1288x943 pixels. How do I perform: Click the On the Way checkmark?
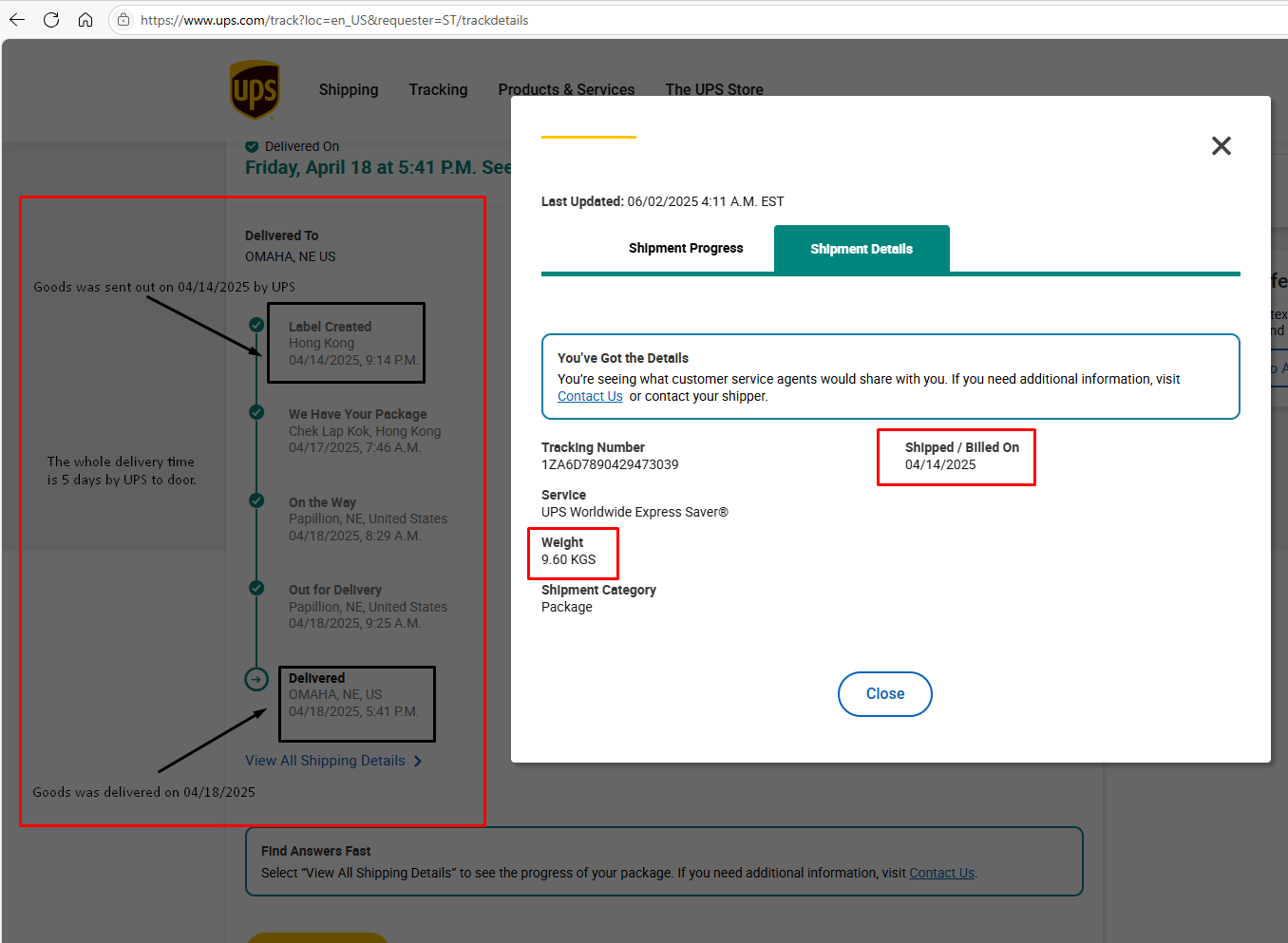click(256, 500)
